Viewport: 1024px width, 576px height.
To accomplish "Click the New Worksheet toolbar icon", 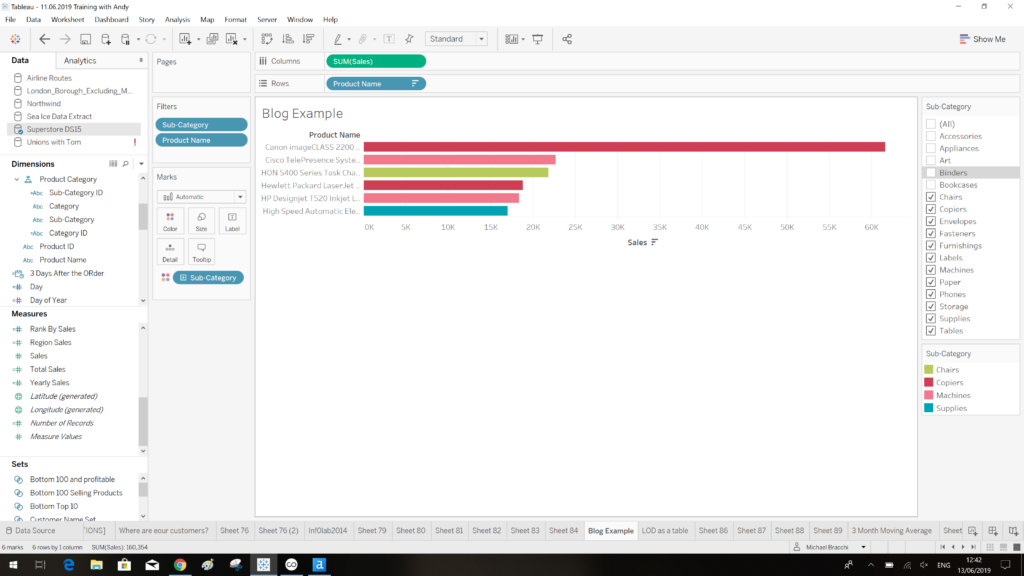I will click(x=185, y=39).
